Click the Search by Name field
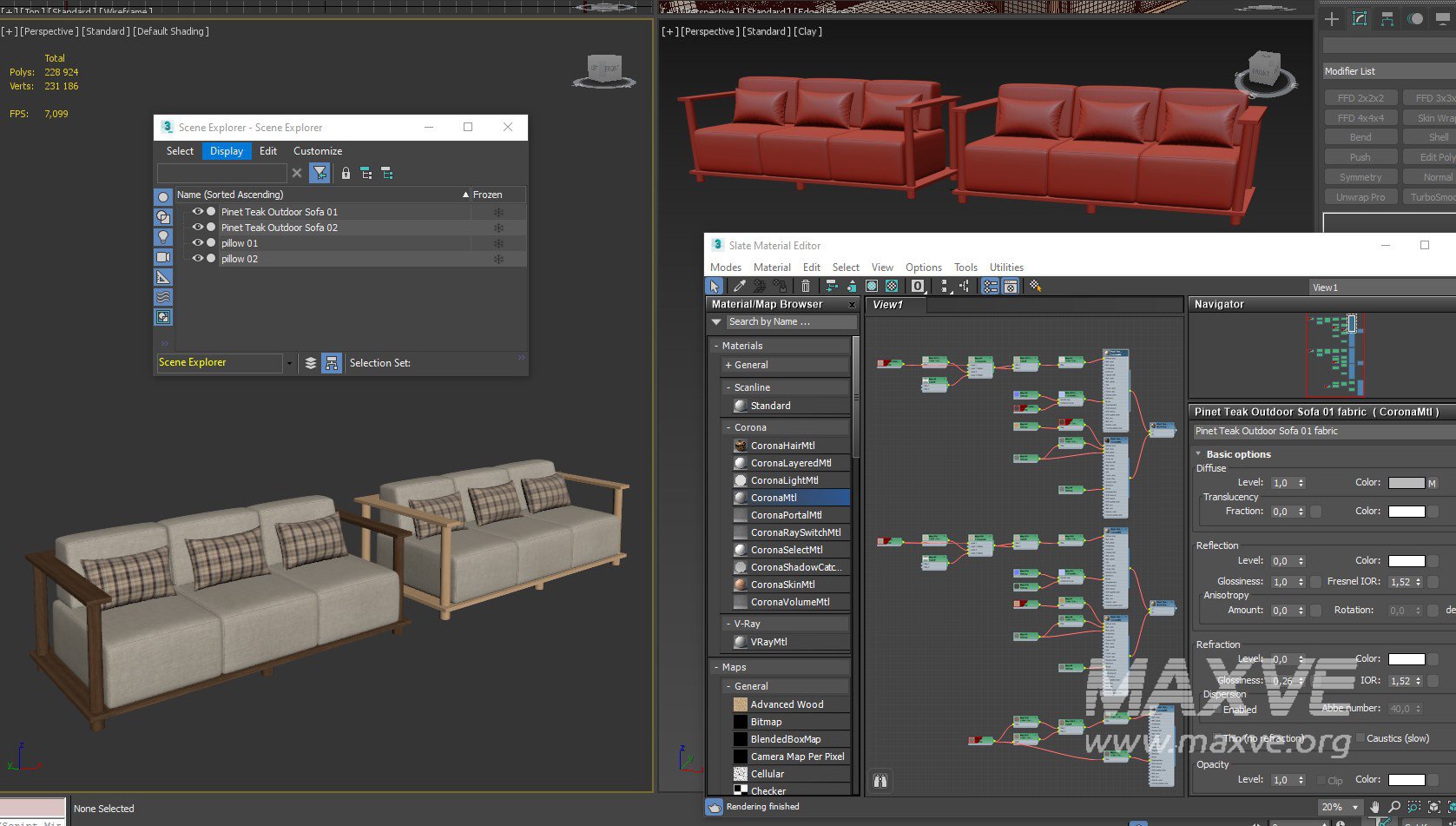 (x=790, y=321)
